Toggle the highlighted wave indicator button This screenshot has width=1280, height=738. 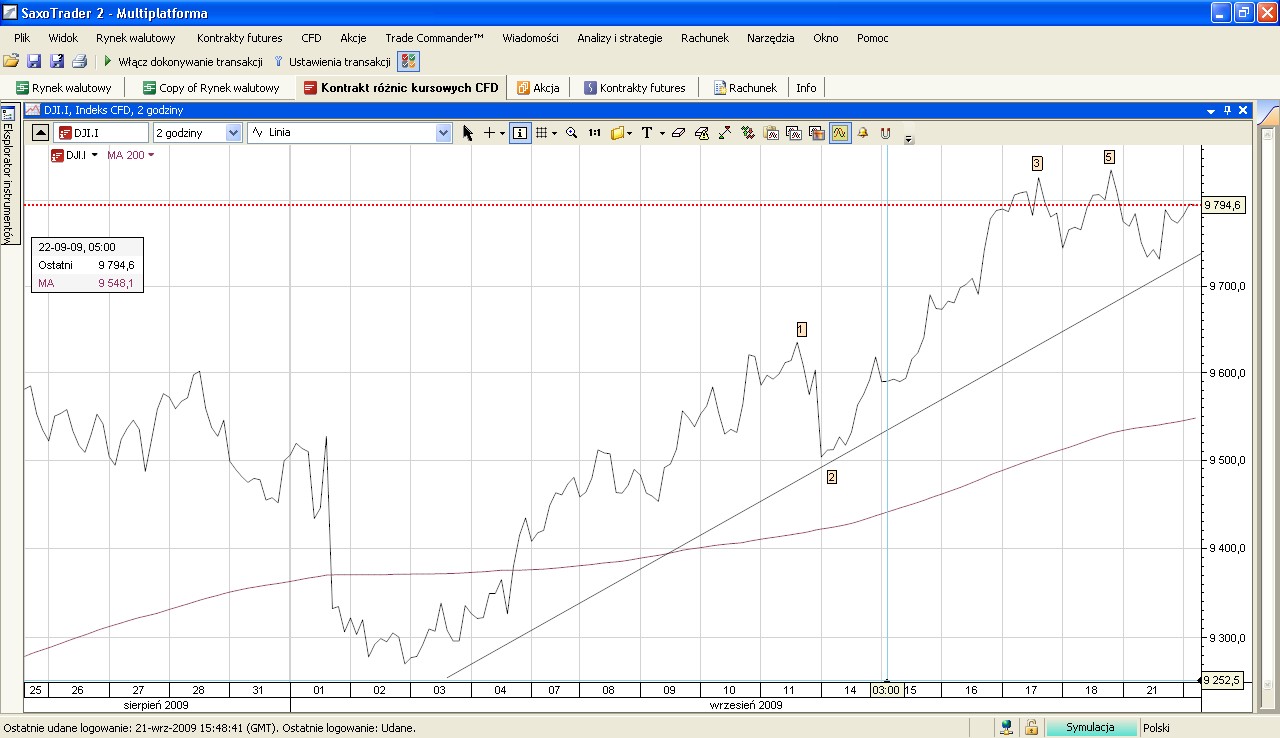(840, 133)
